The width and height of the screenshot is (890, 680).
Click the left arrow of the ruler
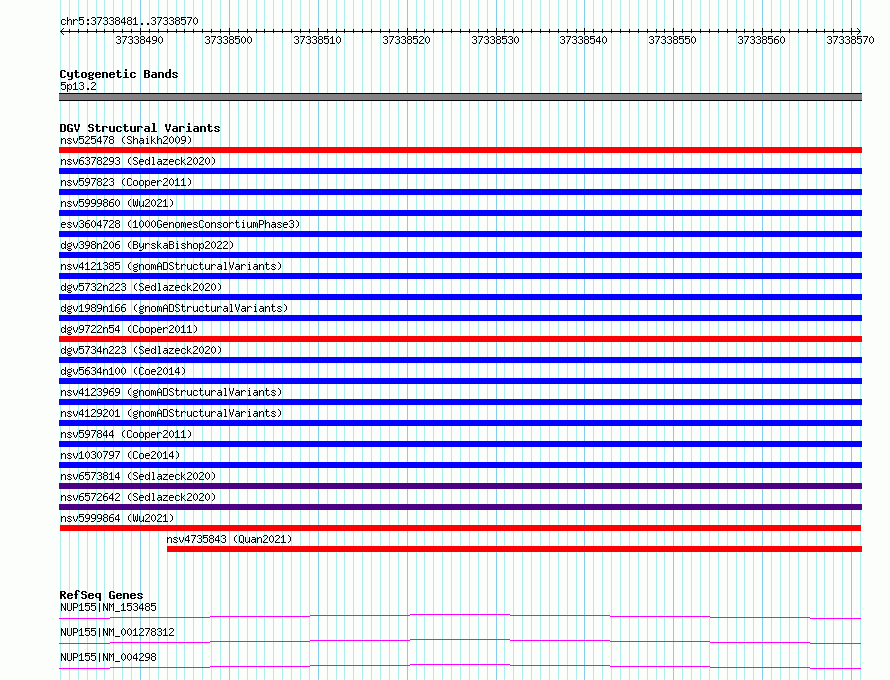[x=62, y=31]
